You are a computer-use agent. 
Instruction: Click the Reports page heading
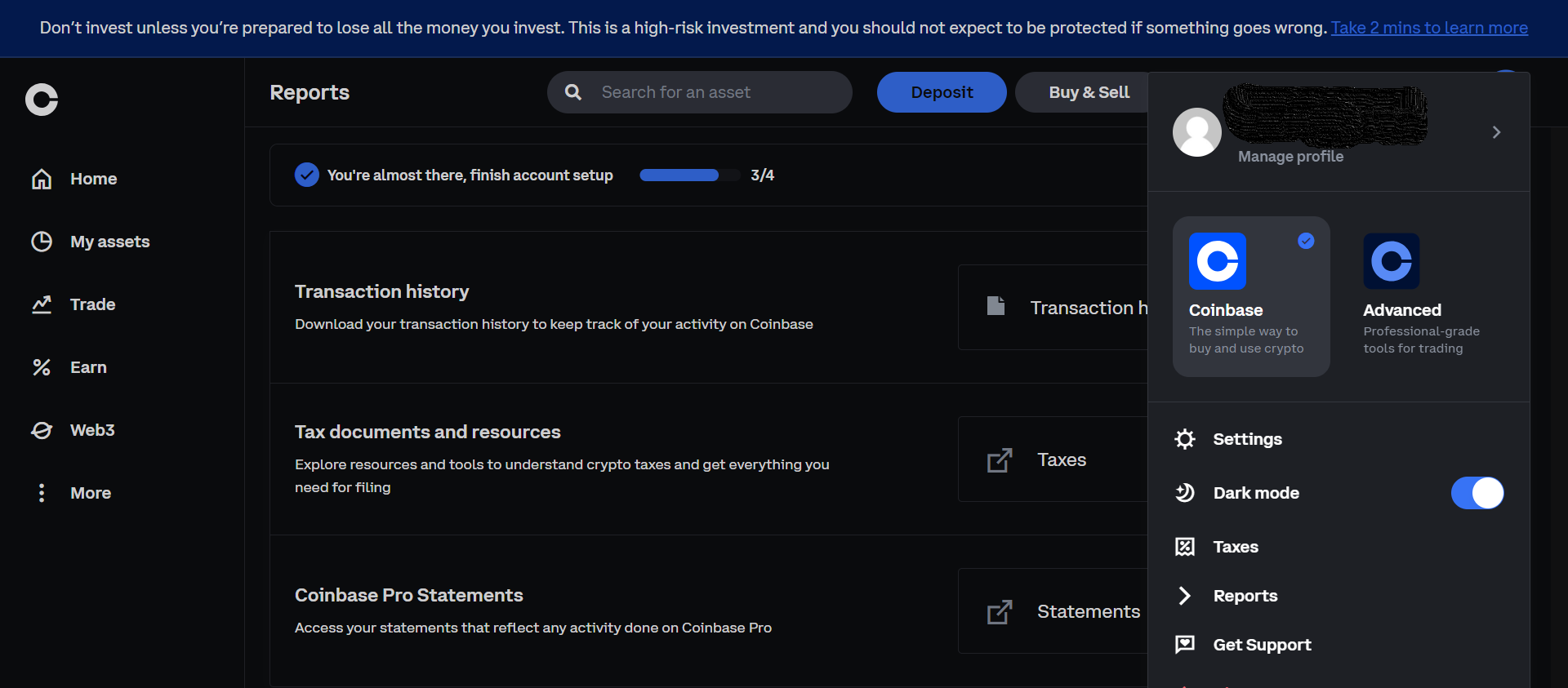(x=310, y=92)
